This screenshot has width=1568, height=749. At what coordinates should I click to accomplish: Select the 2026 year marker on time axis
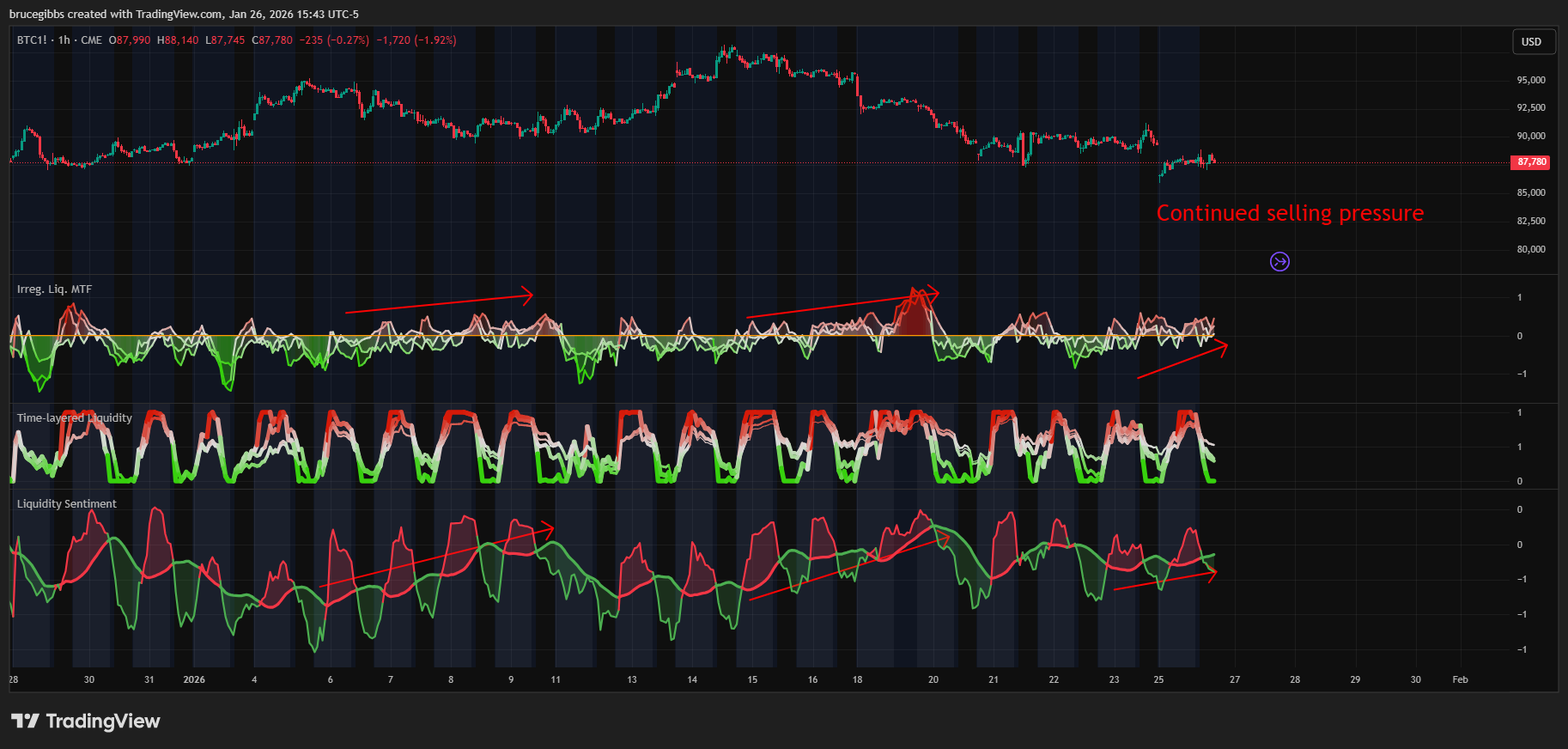click(x=194, y=679)
